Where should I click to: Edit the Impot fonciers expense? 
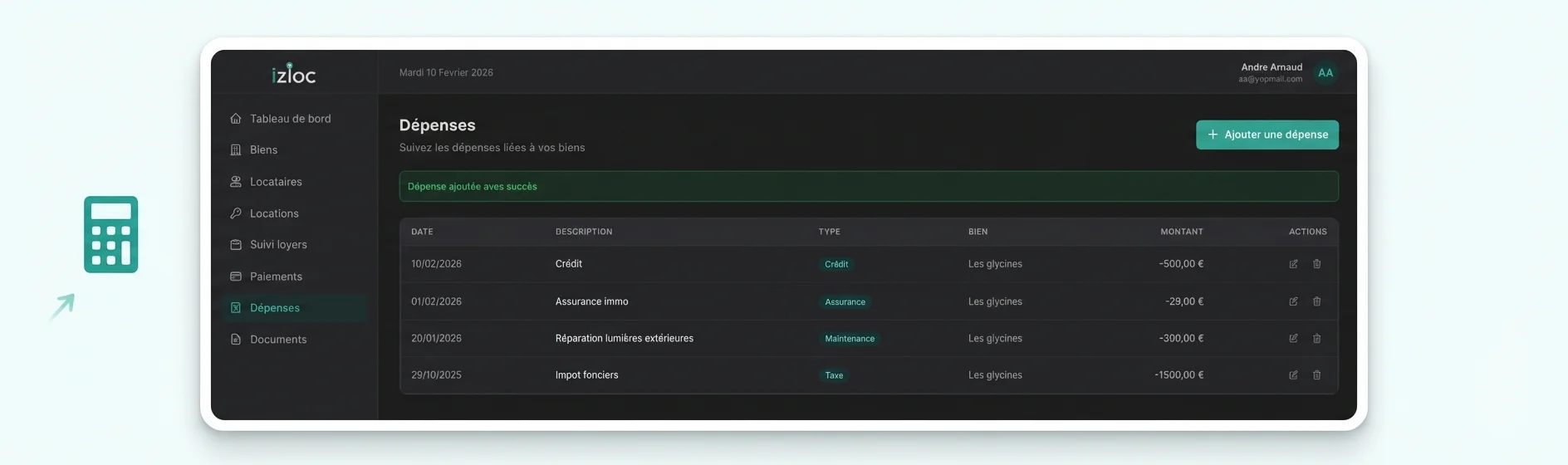(x=1293, y=375)
